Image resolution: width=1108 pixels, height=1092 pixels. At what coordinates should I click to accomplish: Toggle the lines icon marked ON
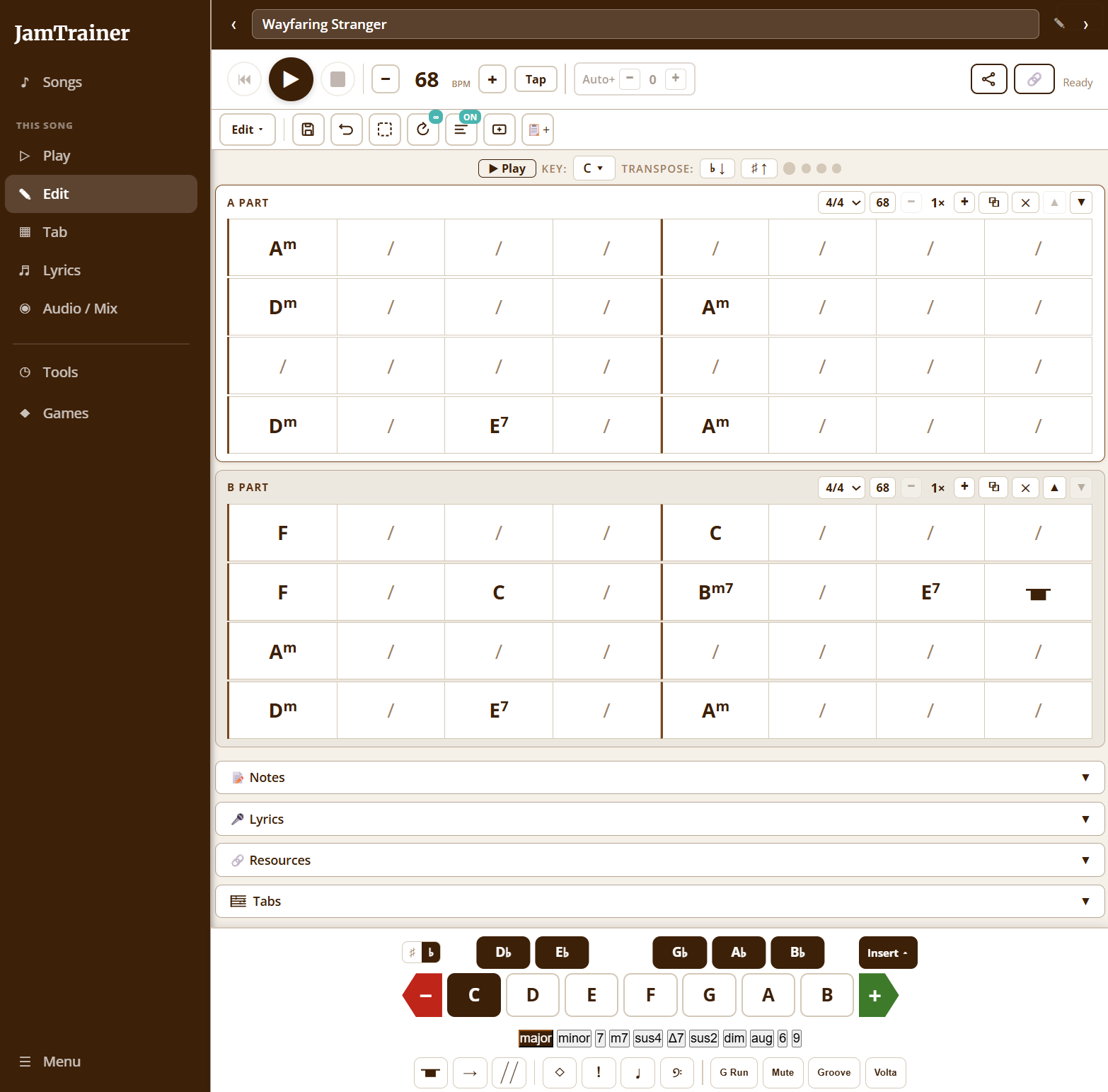(x=461, y=130)
